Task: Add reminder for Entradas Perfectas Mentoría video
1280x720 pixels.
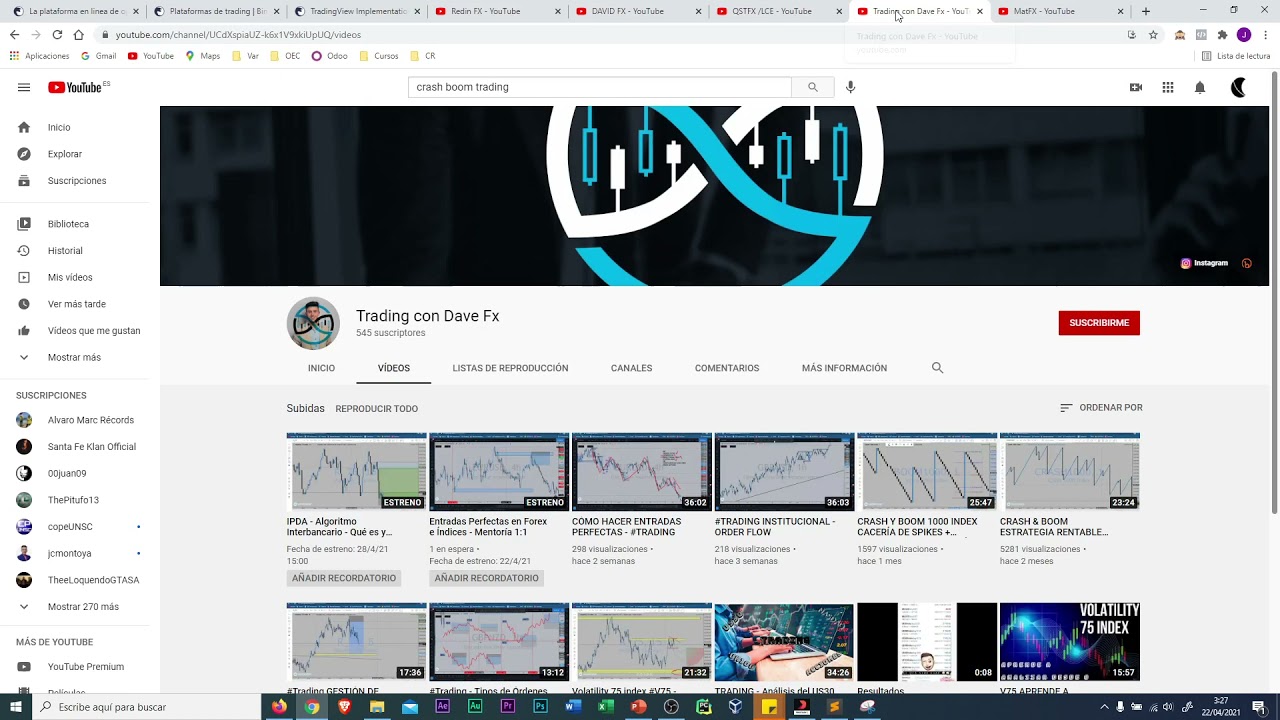Action: coord(486,578)
